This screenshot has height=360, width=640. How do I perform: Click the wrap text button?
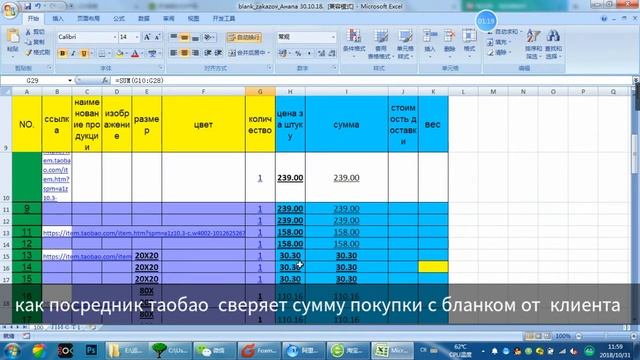[x=244, y=37]
